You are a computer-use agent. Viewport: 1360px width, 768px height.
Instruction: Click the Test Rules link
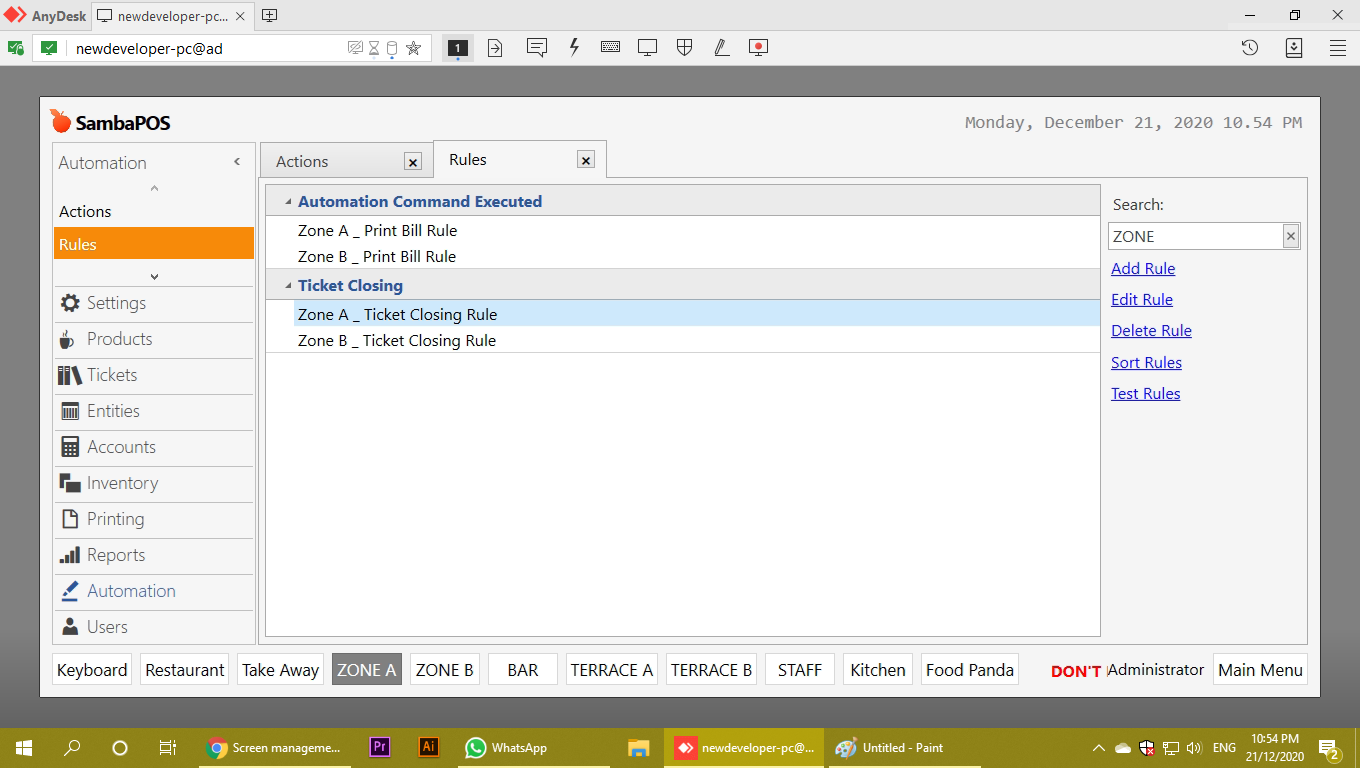1145,393
